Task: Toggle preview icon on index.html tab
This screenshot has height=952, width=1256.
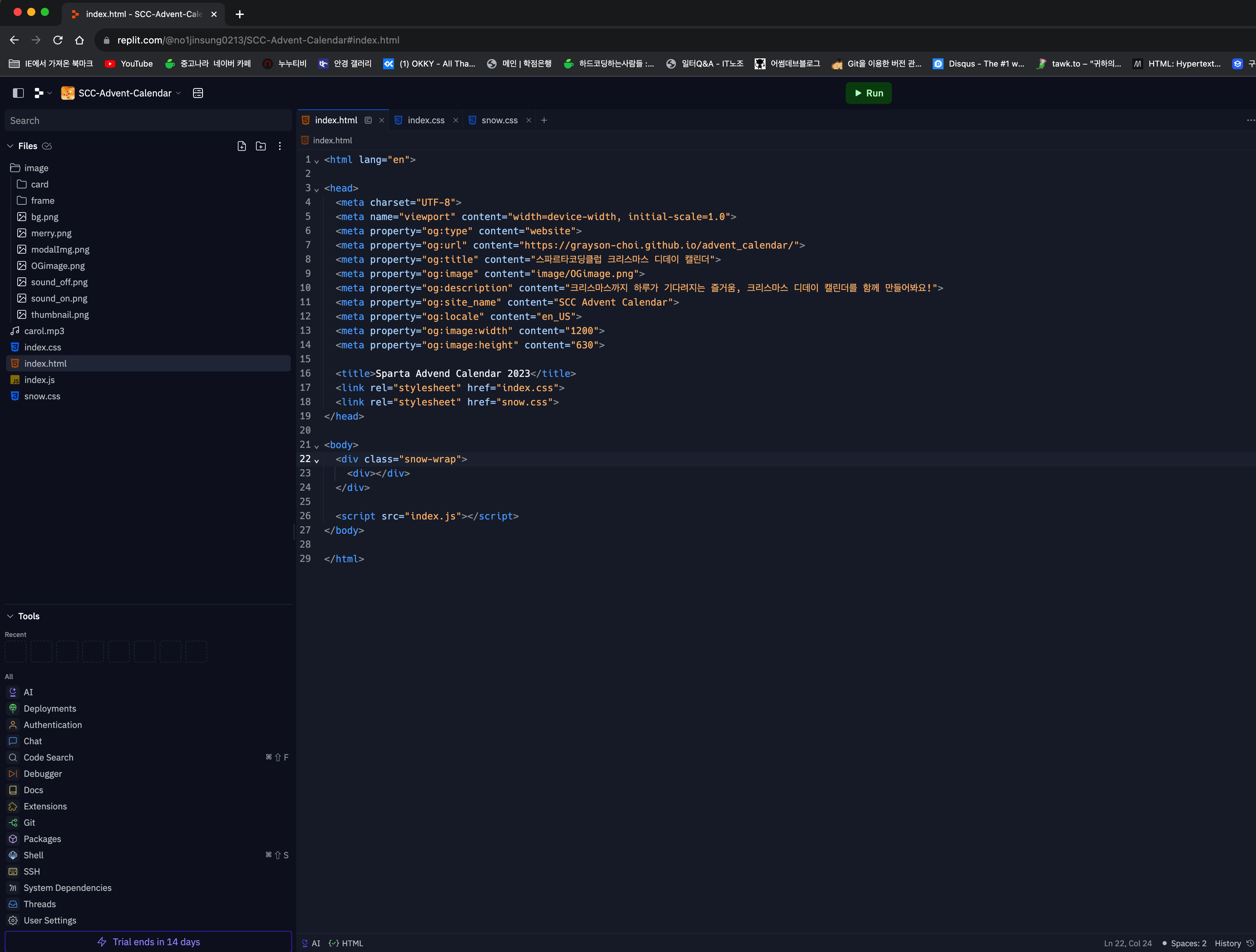Action: (x=368, y=120)
